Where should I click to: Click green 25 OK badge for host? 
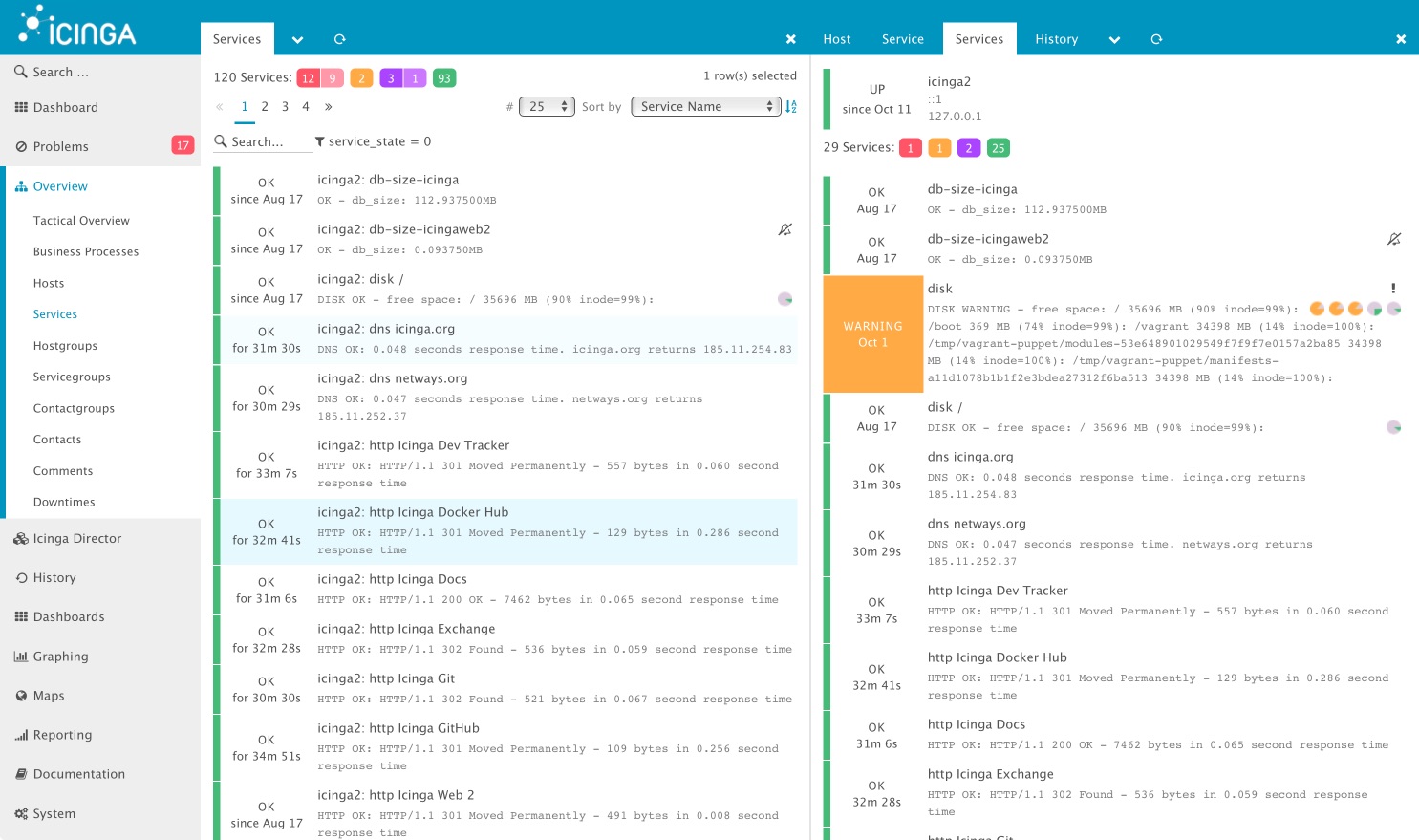[998, 148]
